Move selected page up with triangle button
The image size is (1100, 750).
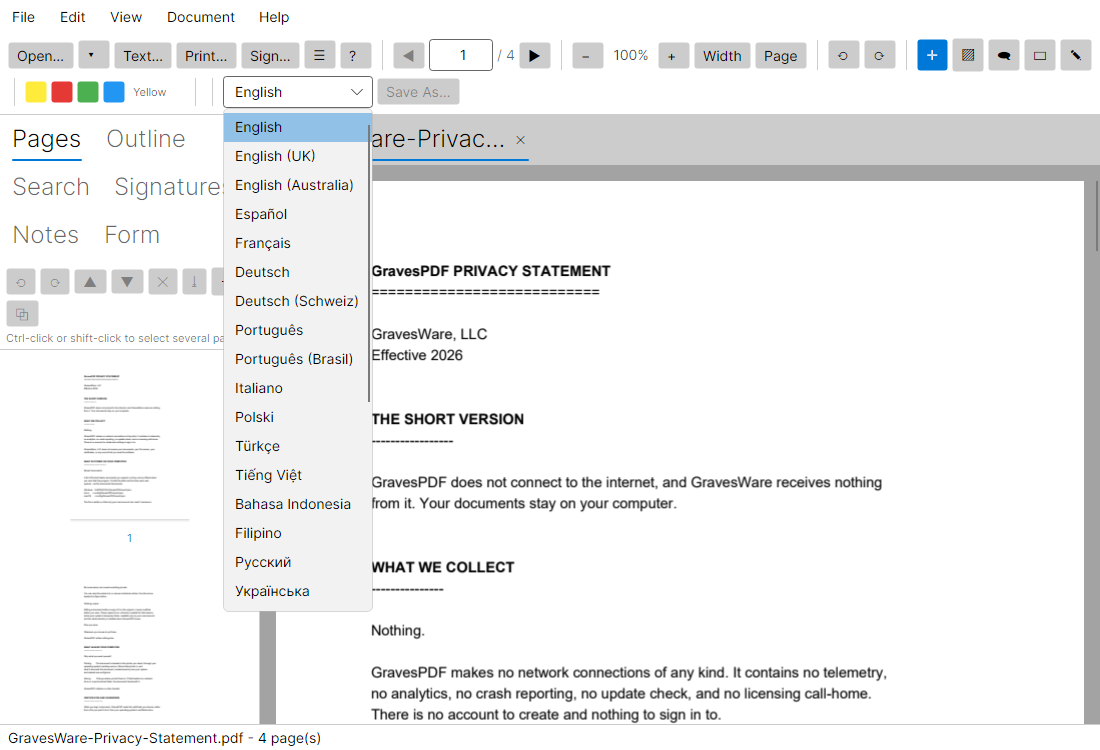tap(90, 282)
